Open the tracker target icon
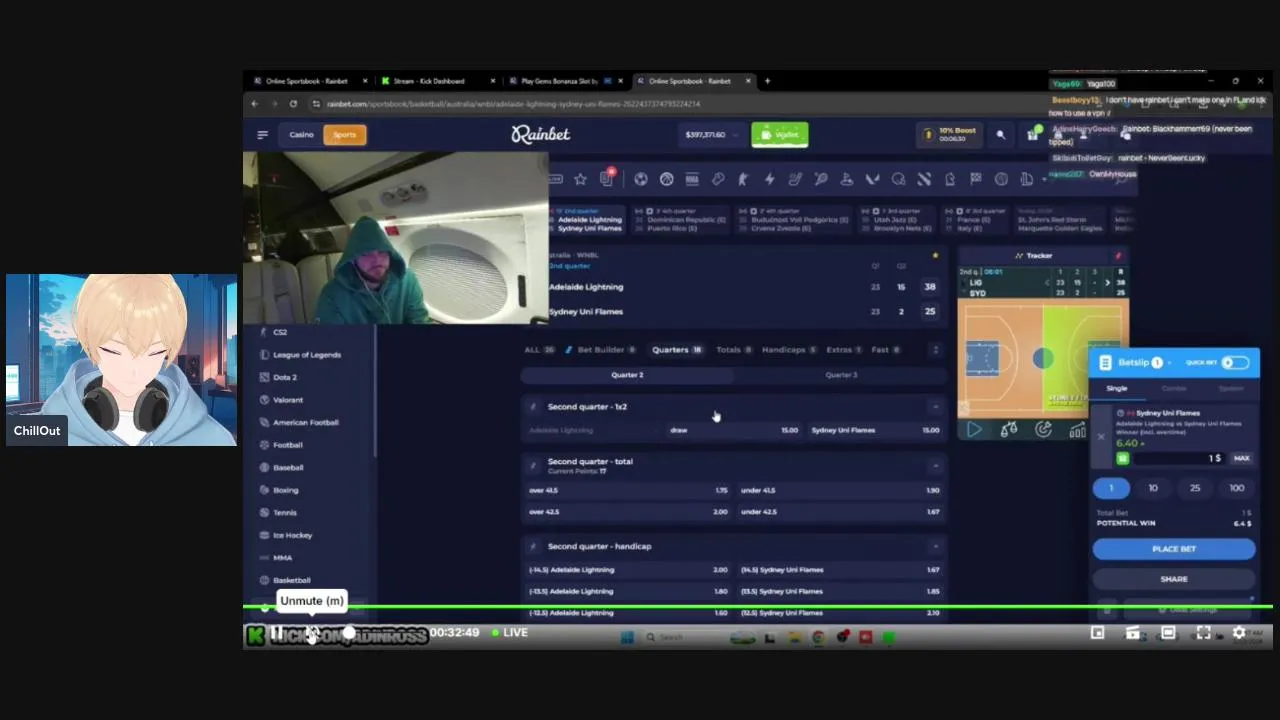 point(1043,430)
